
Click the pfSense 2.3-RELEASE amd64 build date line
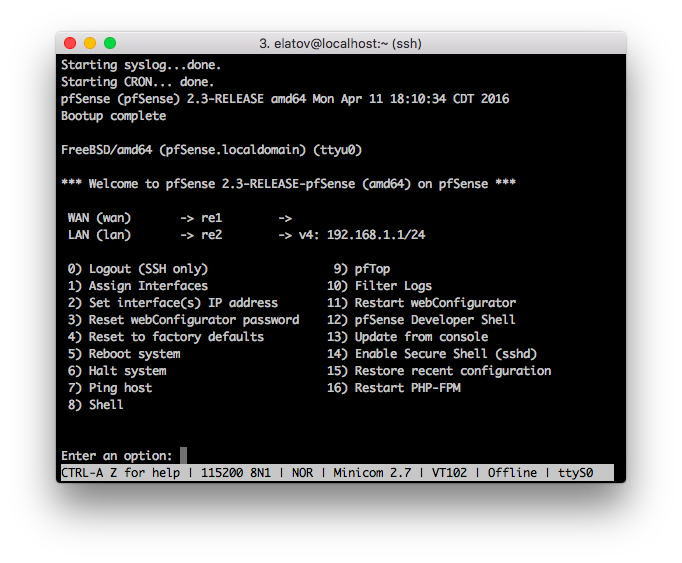pos(285,99)
